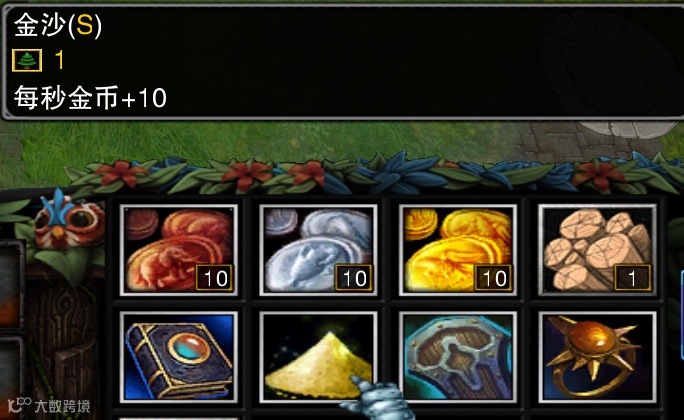The height and width of the screenshot is (420, 684).
Task: Click the lumber cost number 1 in tooltip
Action: [x=60, y=60]
